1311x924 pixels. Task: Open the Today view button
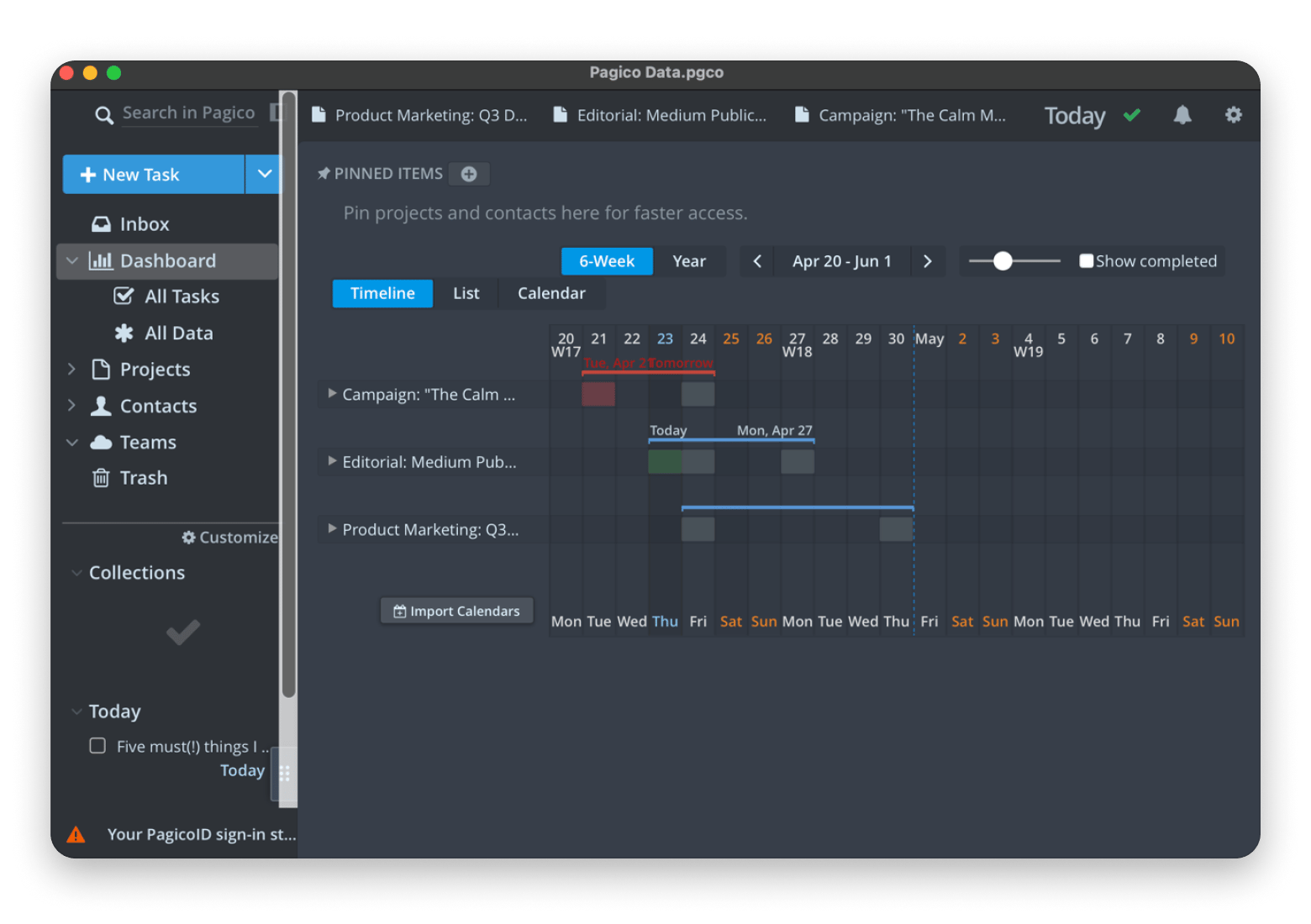(x=1075, y=115)
